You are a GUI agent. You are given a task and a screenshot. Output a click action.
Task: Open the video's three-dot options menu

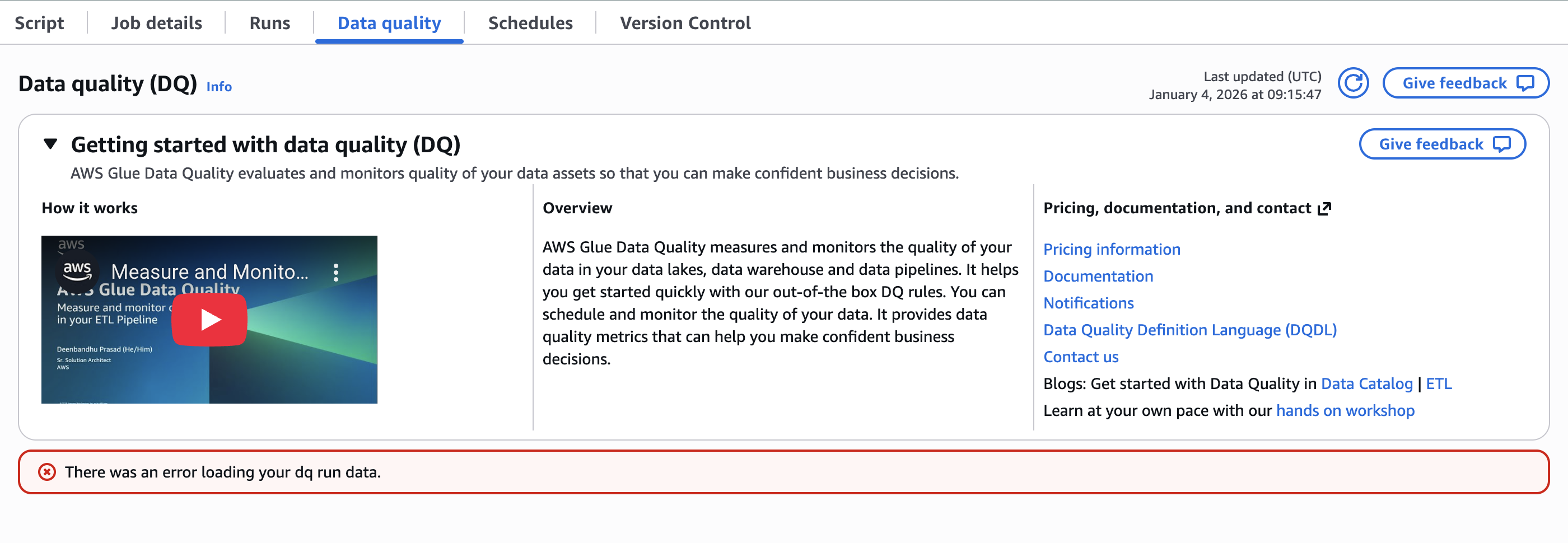tap(335, 272)
